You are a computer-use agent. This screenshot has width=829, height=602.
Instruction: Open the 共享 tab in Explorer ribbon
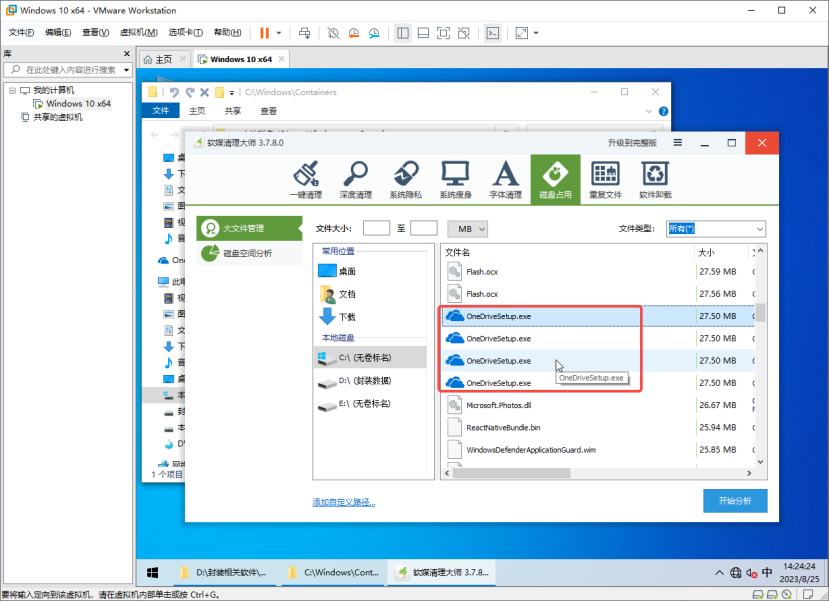(233, 111)
